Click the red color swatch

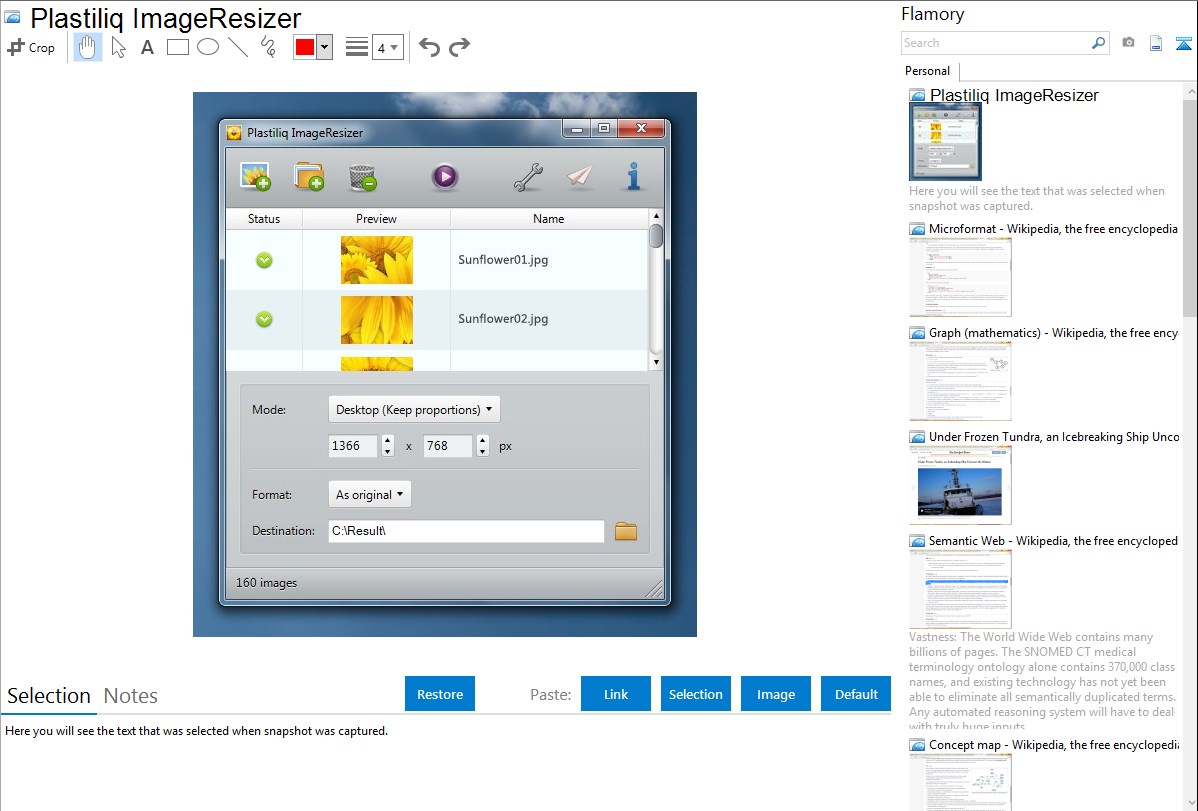(305, 47)
